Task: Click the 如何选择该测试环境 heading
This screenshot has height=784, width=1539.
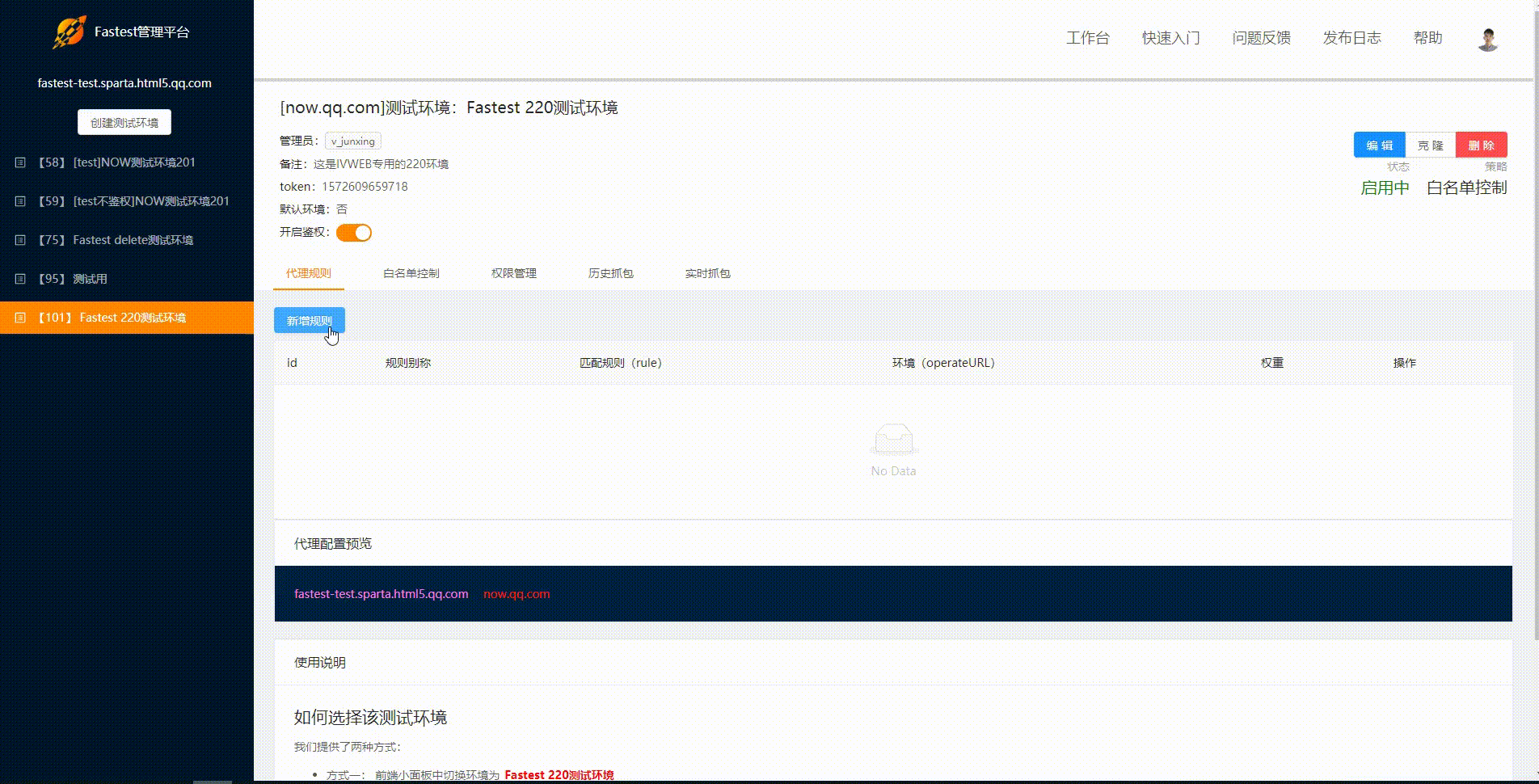Action: (370, 718)
